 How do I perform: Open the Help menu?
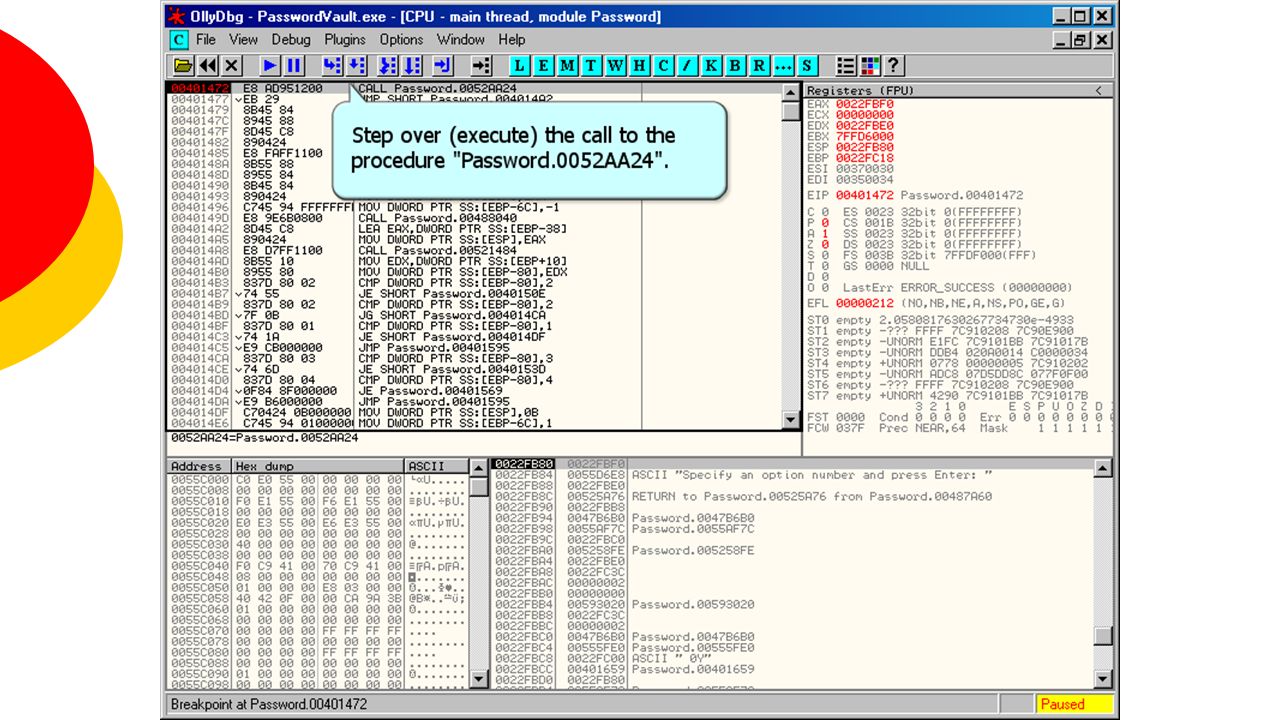(x=511, y=40)
